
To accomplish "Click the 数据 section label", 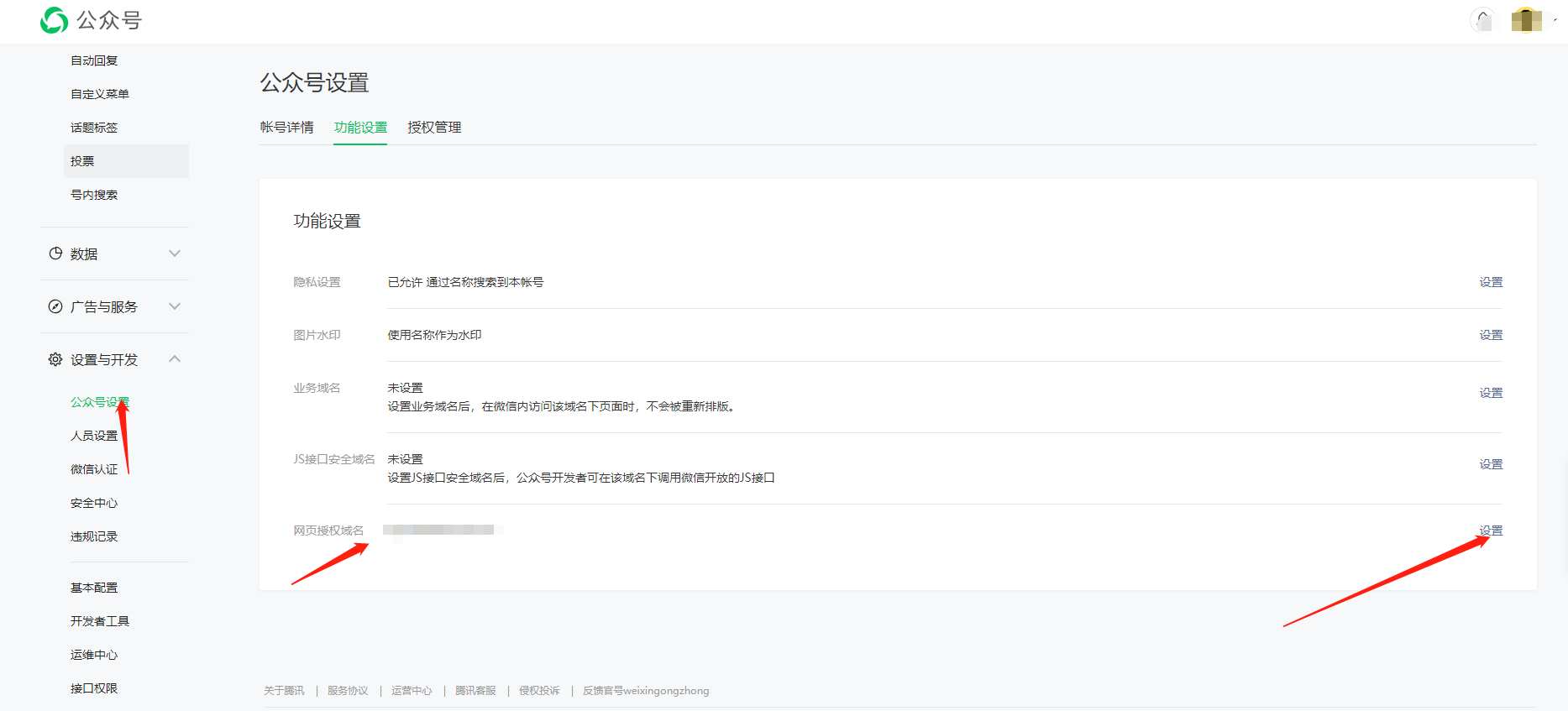I will pyautogui.click(x=84, y=254).
